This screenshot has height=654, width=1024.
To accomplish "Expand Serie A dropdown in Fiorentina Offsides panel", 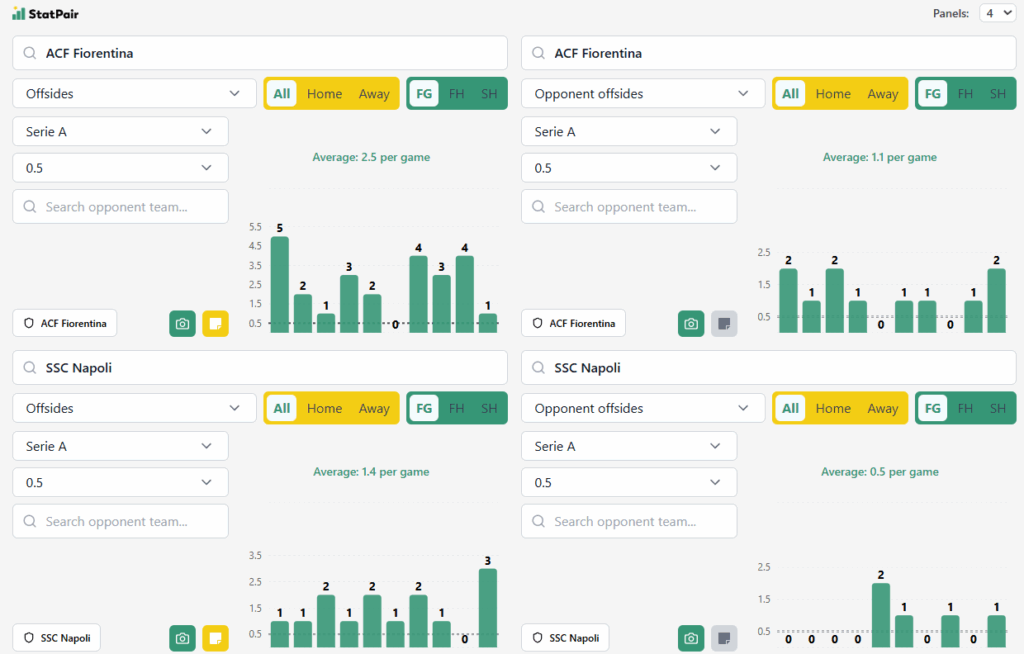I will point(120,131).
